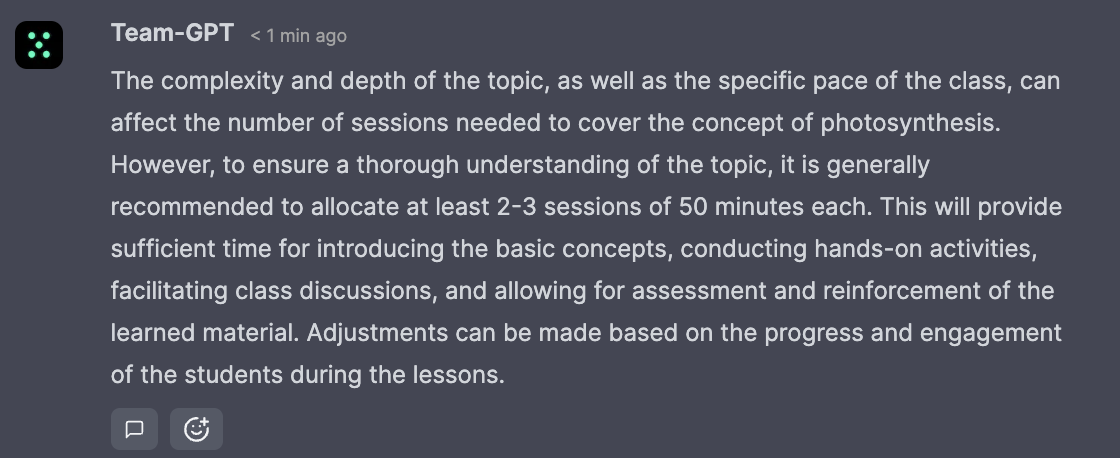The width and height of the screenshot is (1120, 458).
Task: Click the Team-GPT sender name
Action: (172, 33)
